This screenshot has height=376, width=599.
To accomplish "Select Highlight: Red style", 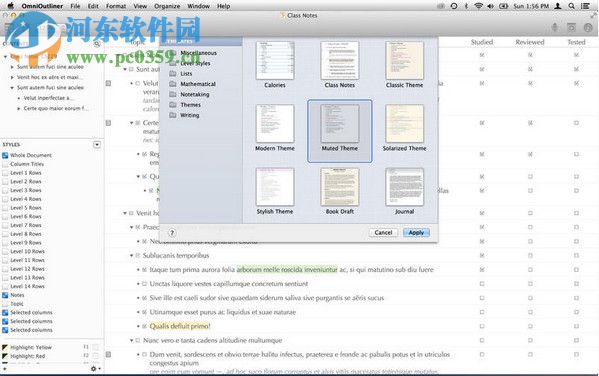I will pyautogui.click(x=28, y=356).
